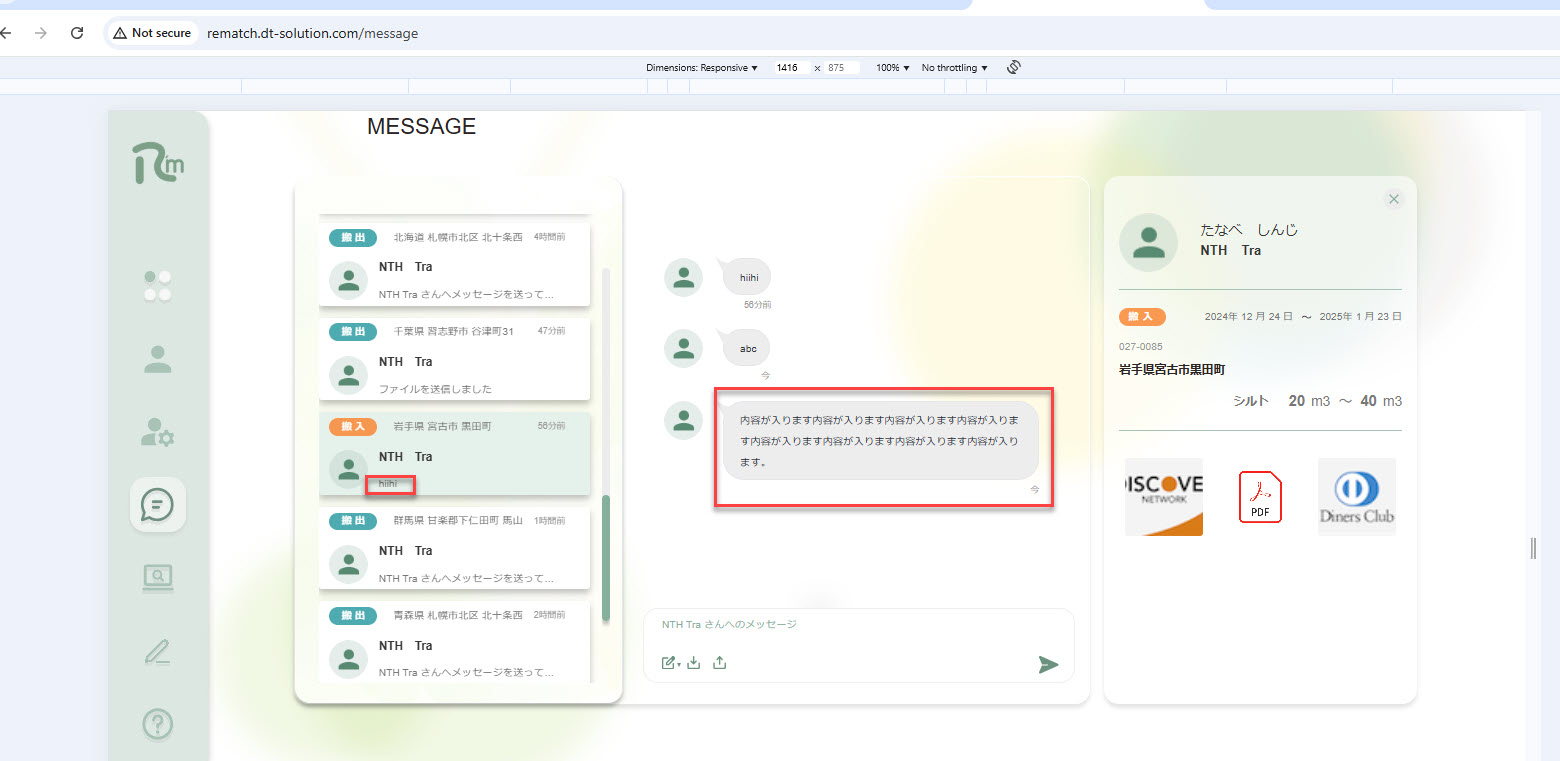Open the Diners Club image thumbnail
The width and height of the screenshot is (1560, 761).
pyautogui.click(x=1356, y=497)
